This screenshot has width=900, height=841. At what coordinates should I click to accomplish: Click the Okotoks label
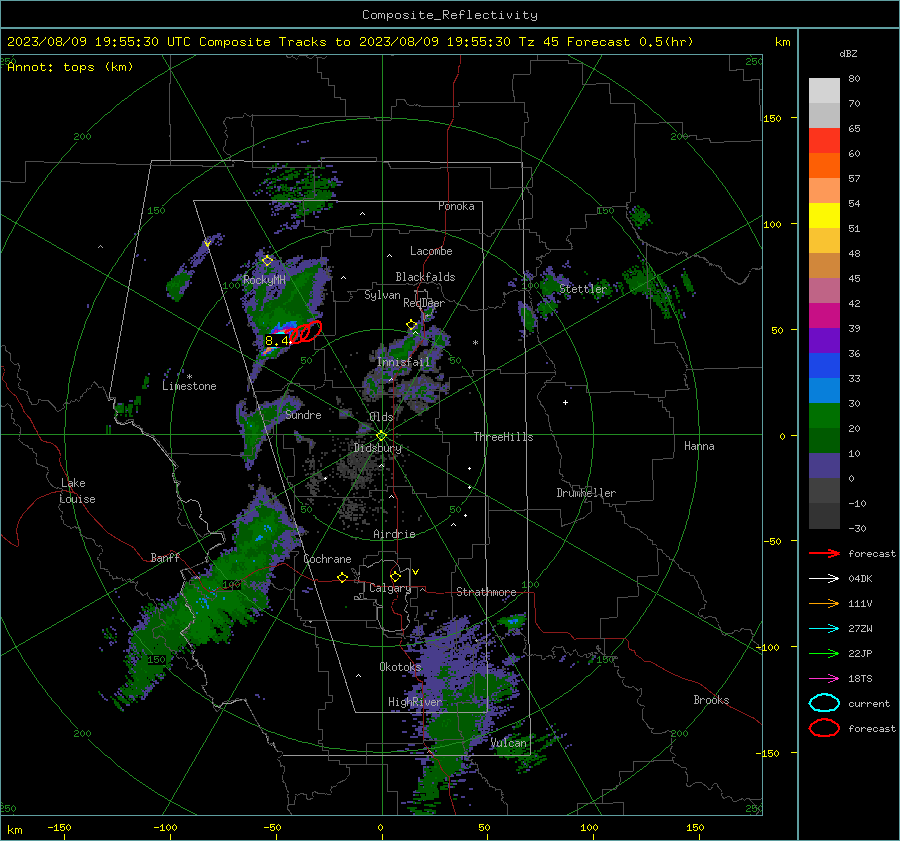(400, 666)
